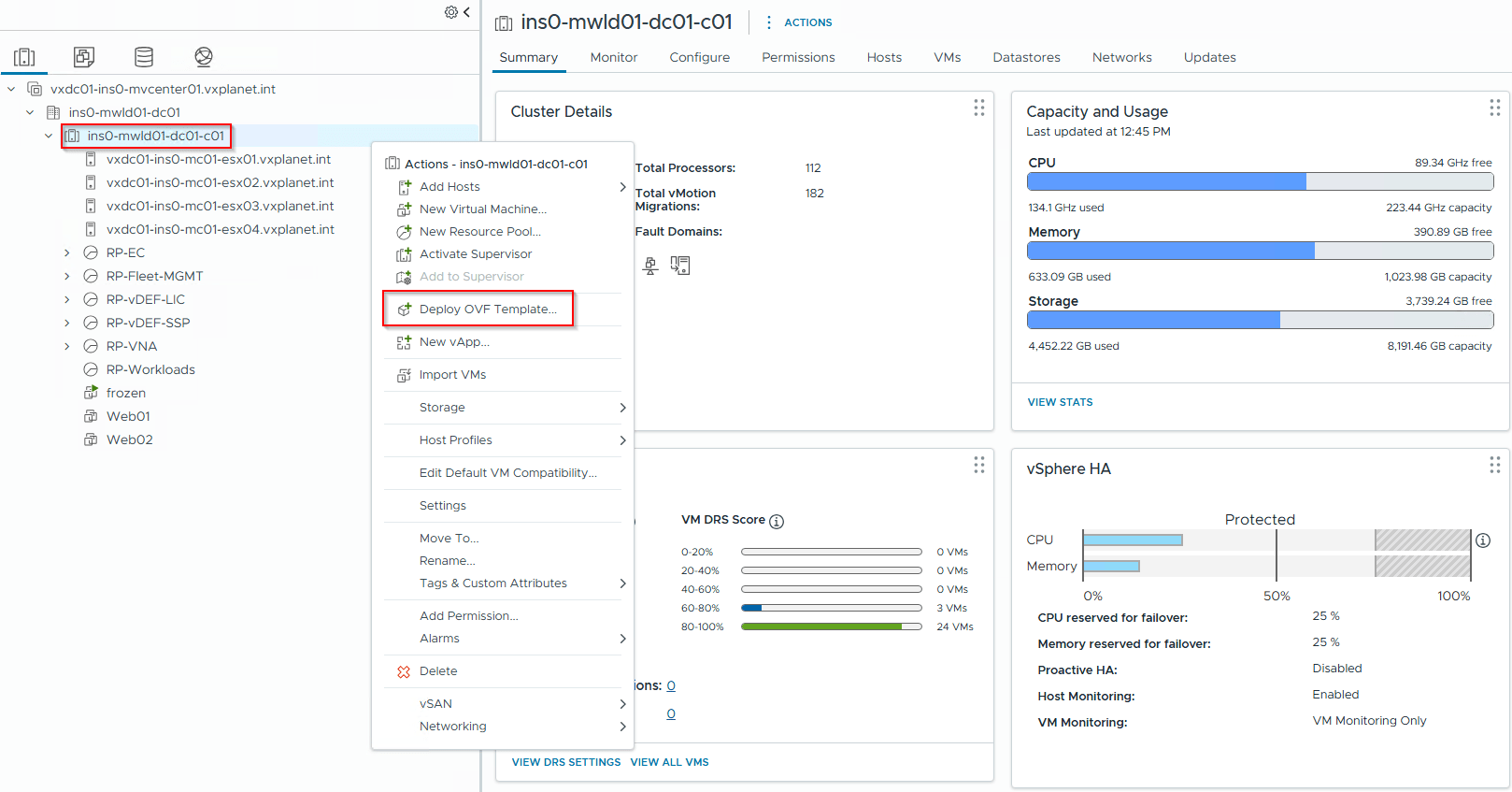Open the Permissions tab

798,57
